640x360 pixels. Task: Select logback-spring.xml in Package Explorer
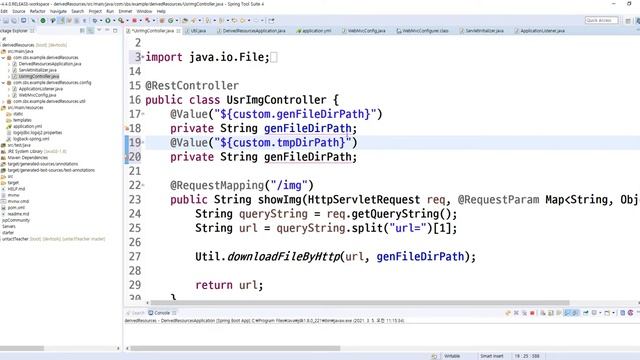[x=31, y=139]
